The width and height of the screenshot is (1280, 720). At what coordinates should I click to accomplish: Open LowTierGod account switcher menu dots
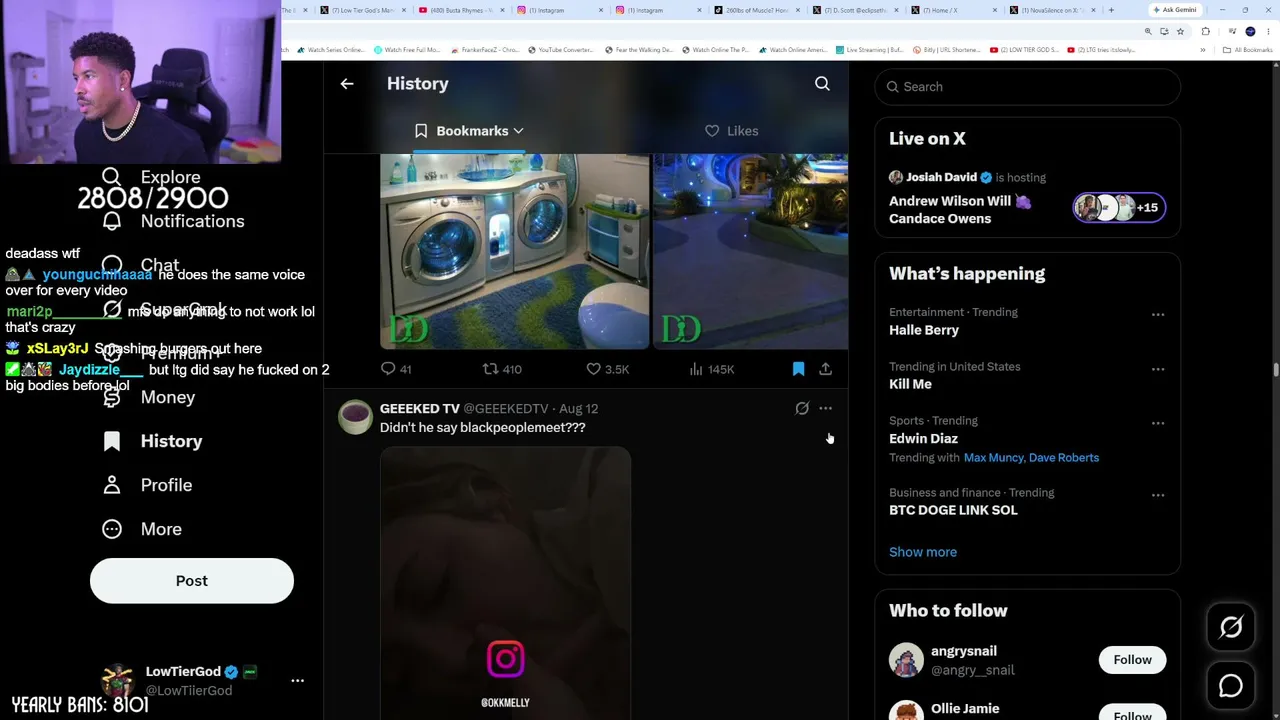pos(297,680)
